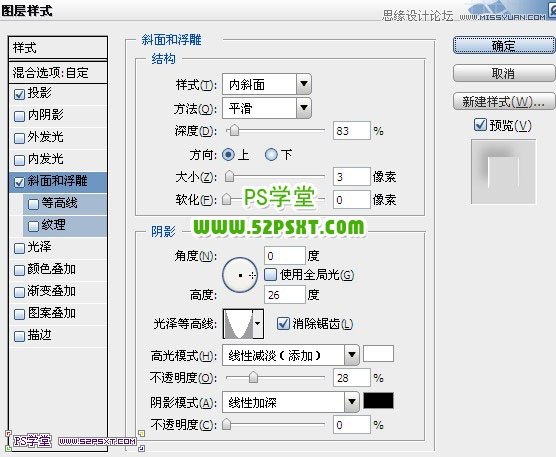This screenshot has height=457, width=556.
Task: Click shadow 不透明度 opacity slider handle
Action: [227, 424]
